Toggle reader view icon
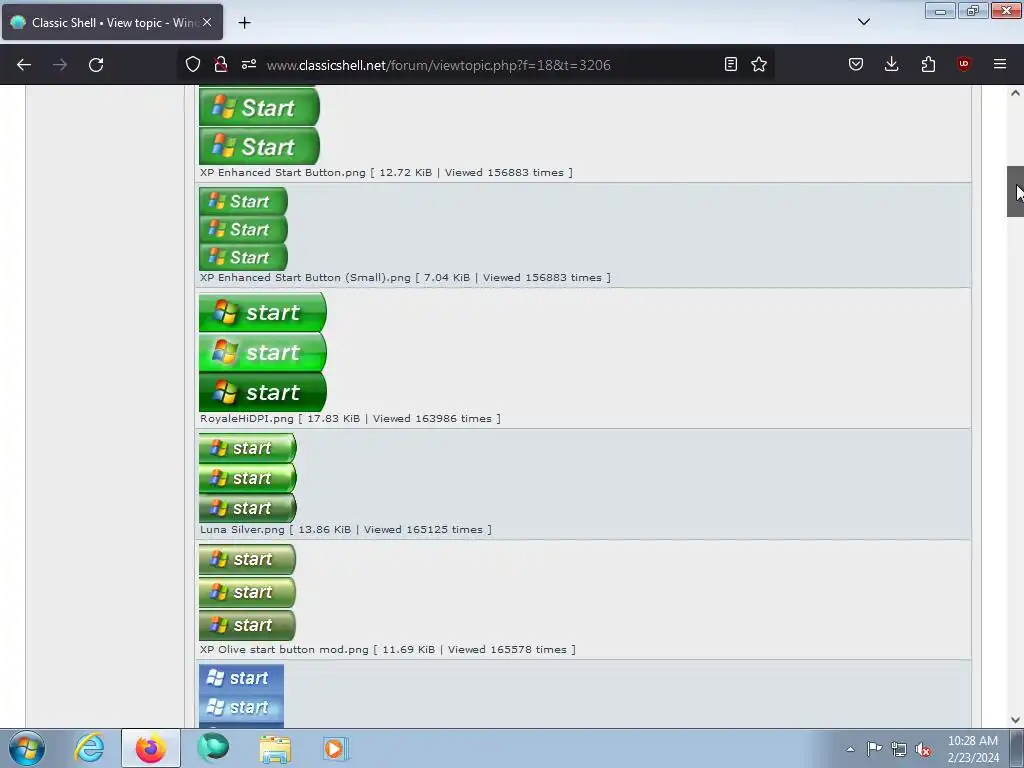Image resolution: width=1024 pixels, height=768 pixels. [x=731, y=64]
